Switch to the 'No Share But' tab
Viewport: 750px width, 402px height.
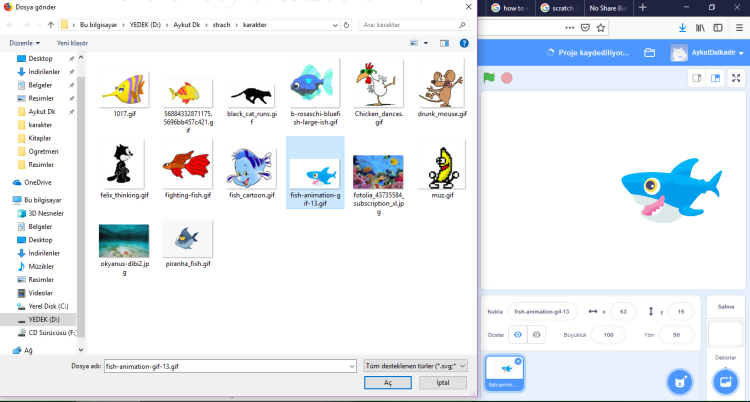tap(608, 8)
